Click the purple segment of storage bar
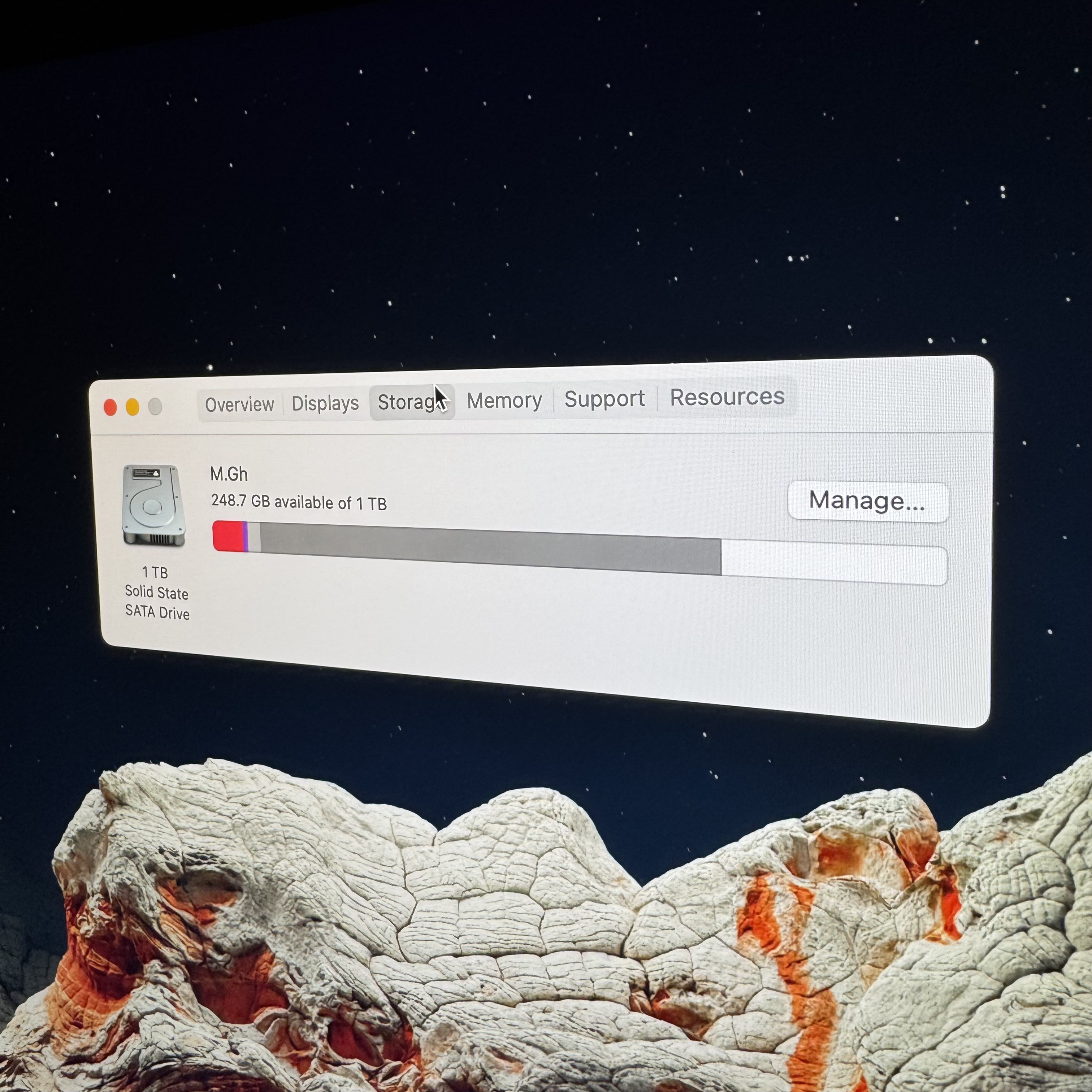 pos(246,536)
